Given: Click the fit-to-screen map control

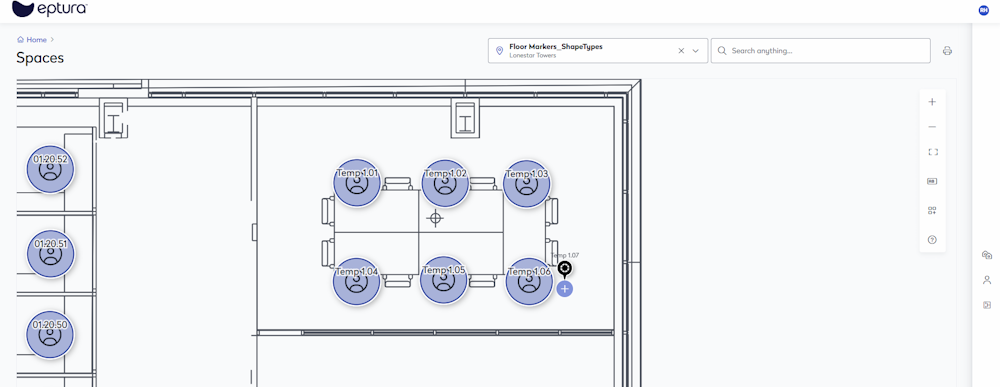Looking at the screenshot, I should pos(932,152).
